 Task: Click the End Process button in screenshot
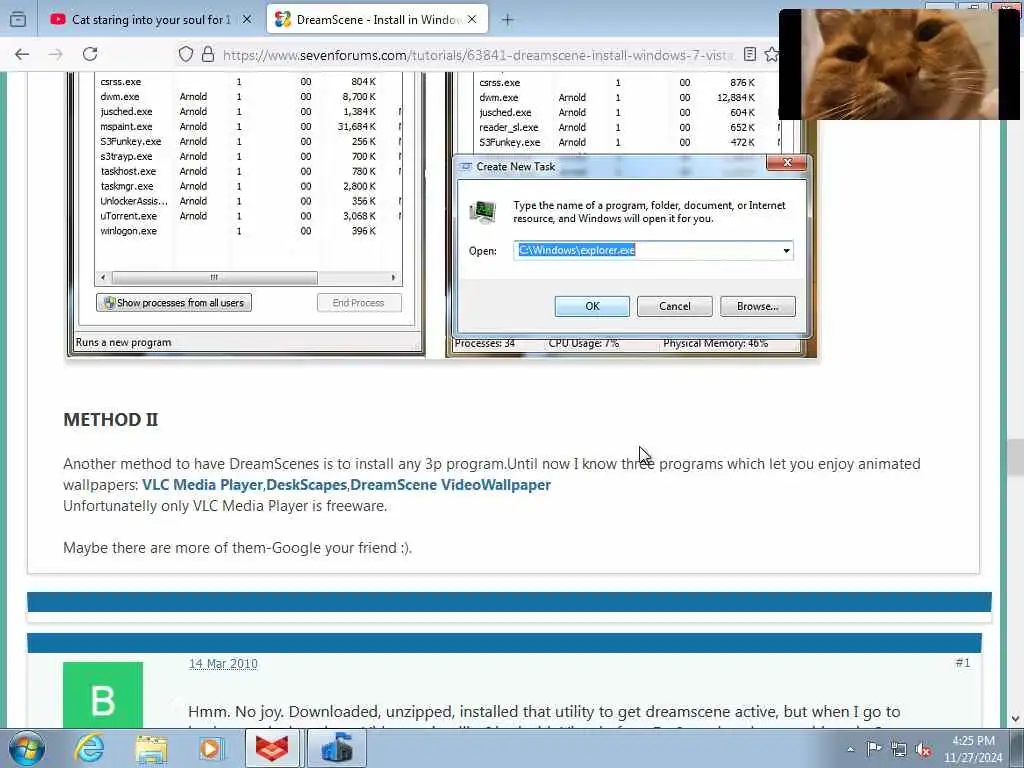(359, 302)
